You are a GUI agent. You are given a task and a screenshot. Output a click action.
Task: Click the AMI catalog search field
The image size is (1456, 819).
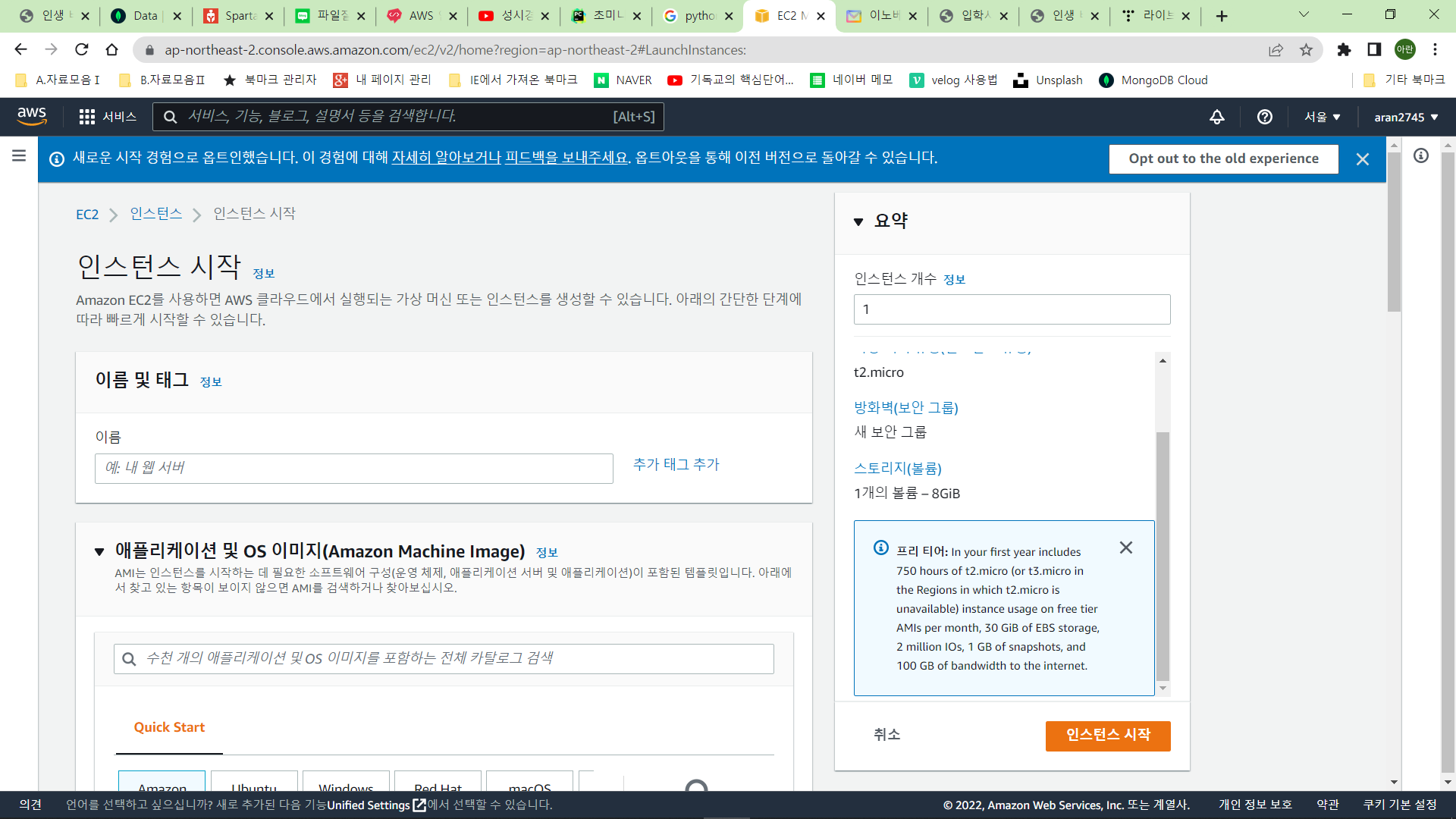point(444,659)
